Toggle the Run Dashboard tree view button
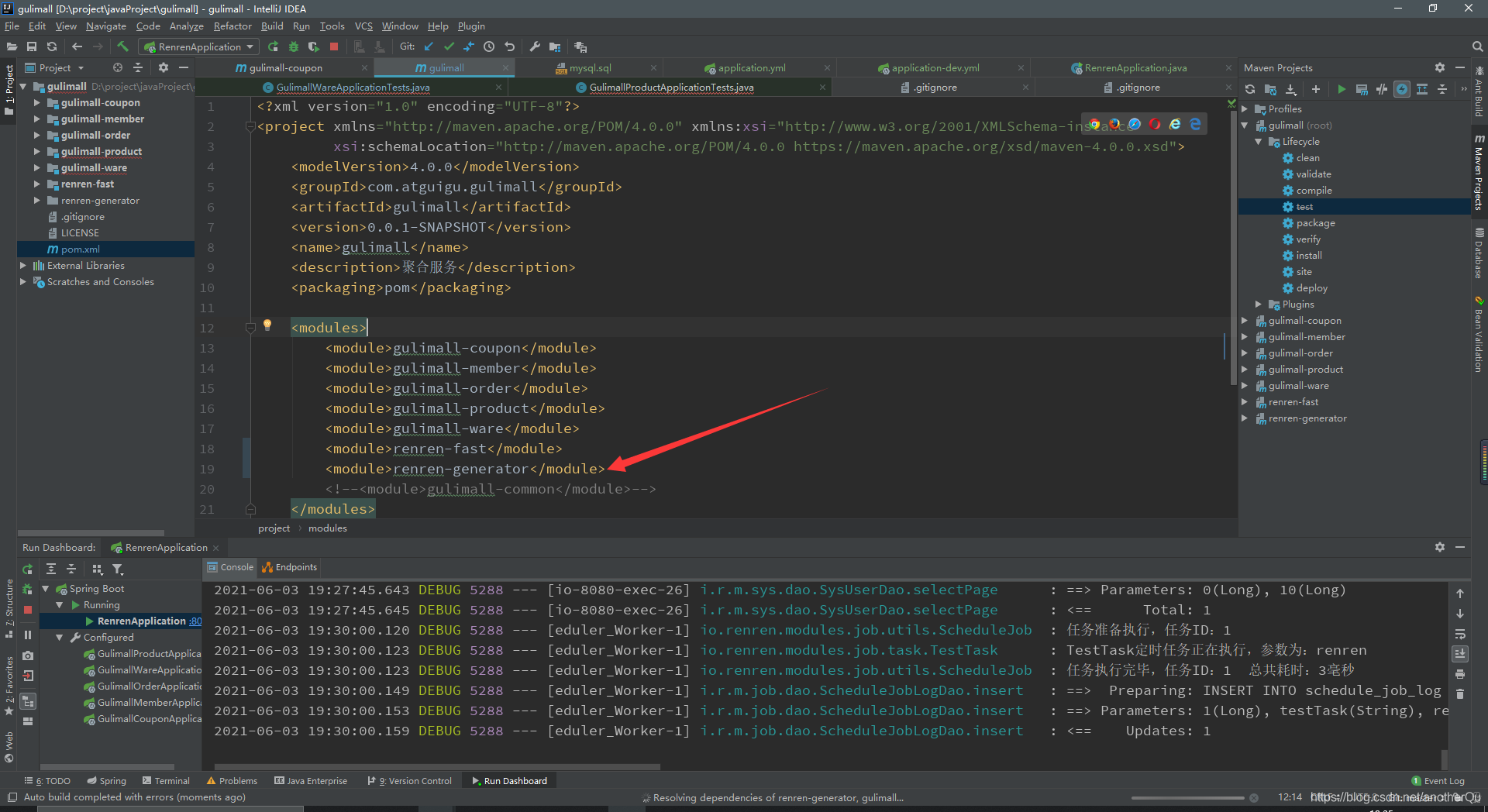The height and width of the screenshot is (812, 1488). coord(28,701)
